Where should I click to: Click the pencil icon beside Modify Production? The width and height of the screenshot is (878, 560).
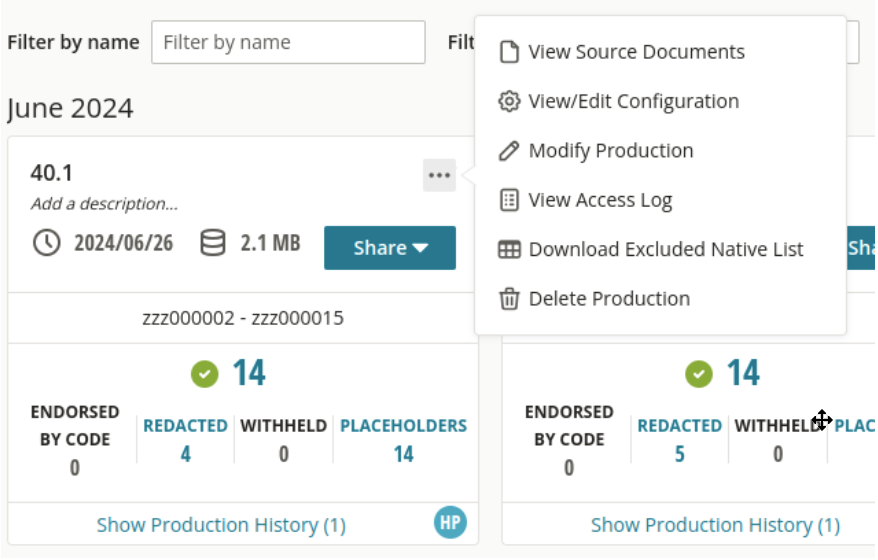point(509,151)
